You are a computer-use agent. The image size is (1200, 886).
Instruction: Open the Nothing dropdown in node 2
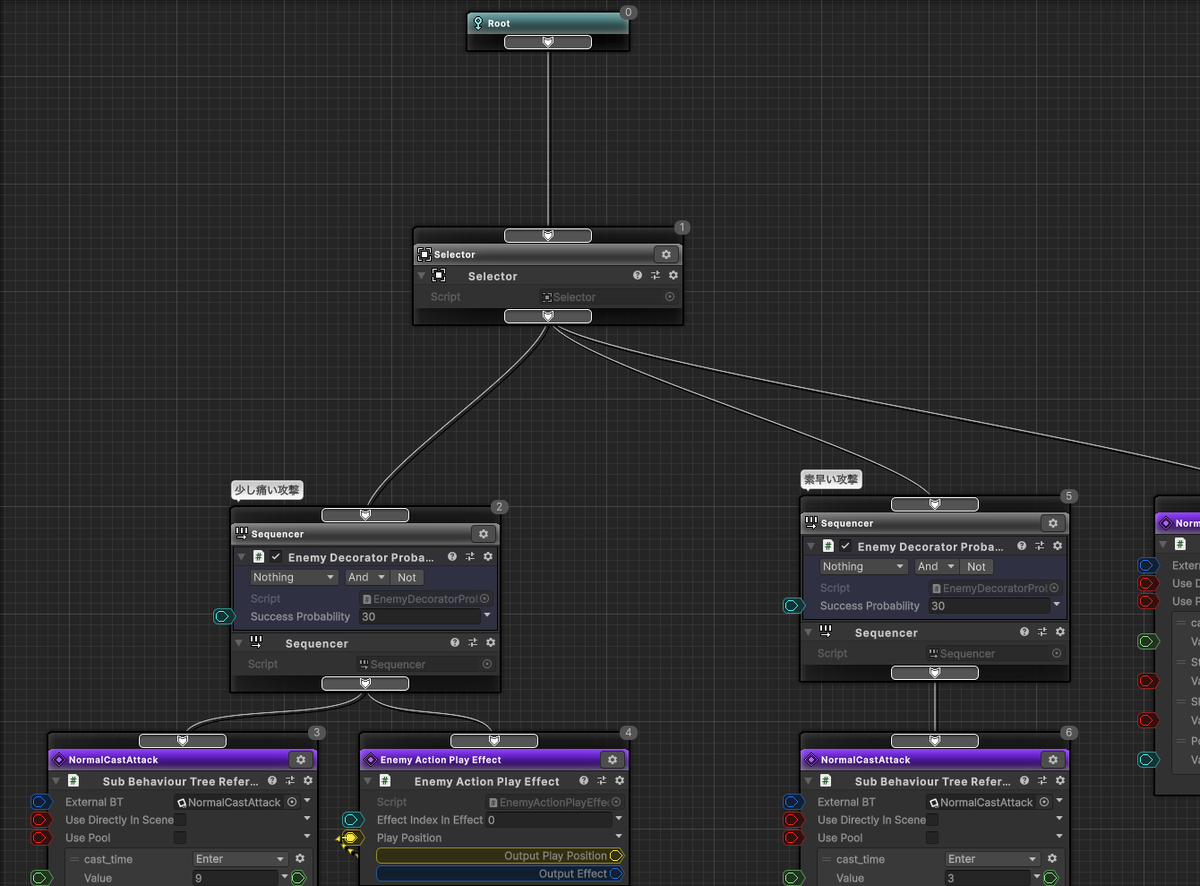click(x=293, y=577)
